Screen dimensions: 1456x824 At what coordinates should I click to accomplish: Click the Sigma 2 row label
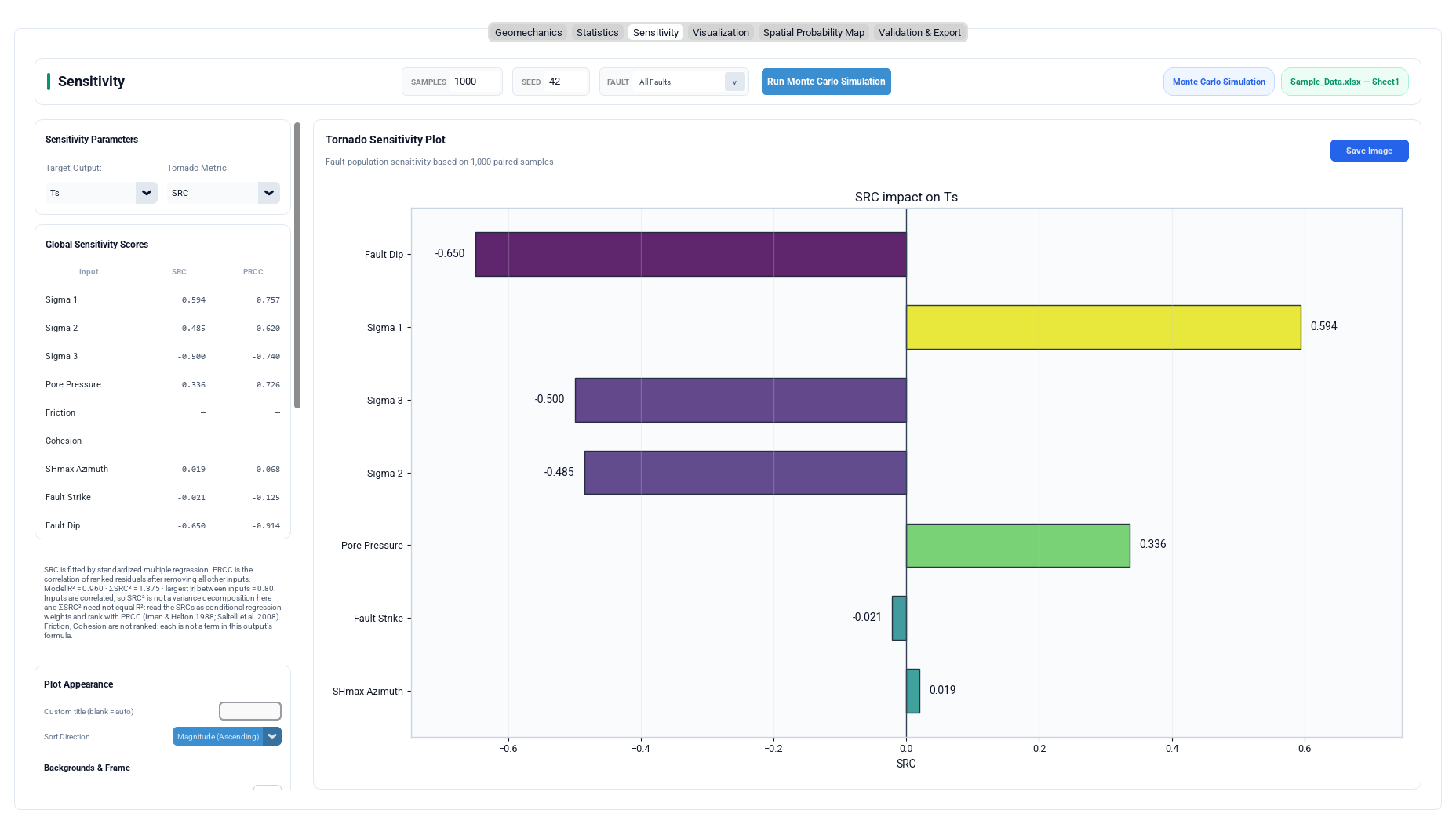coord(61,328)
